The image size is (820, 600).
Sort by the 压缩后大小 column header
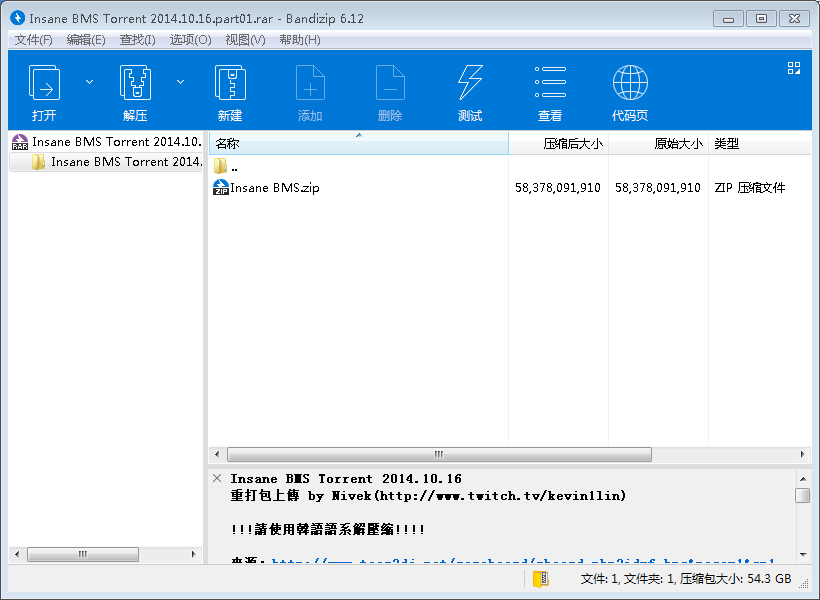point(559,143)
